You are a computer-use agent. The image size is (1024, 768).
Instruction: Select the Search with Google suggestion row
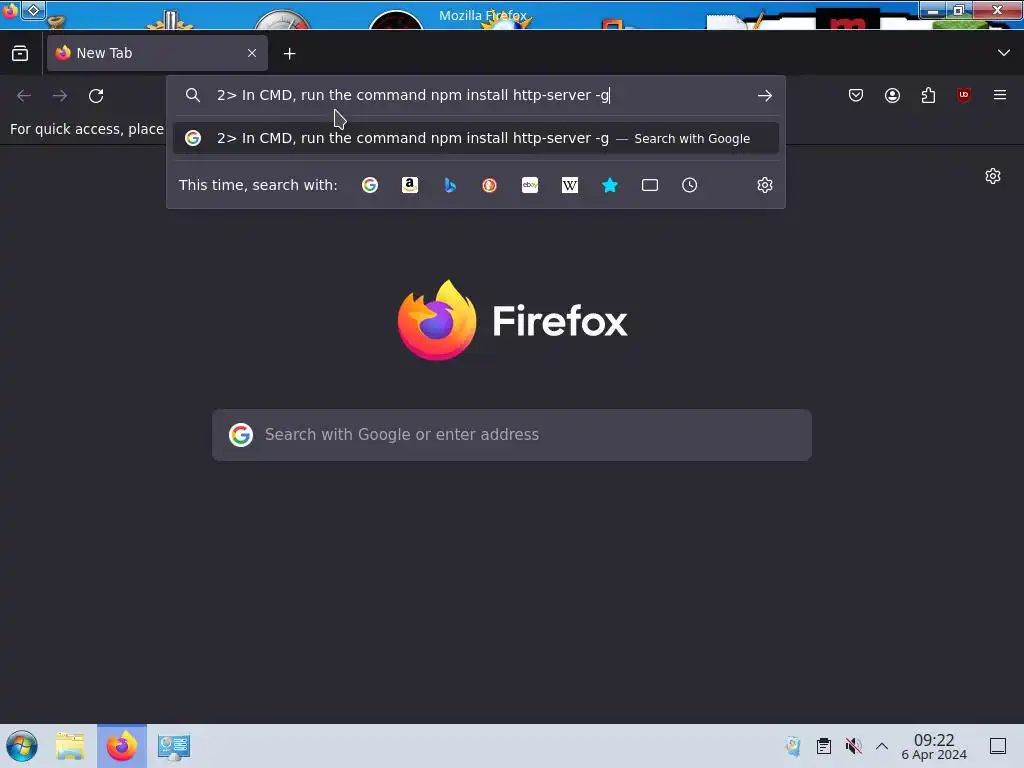point(475,138)
